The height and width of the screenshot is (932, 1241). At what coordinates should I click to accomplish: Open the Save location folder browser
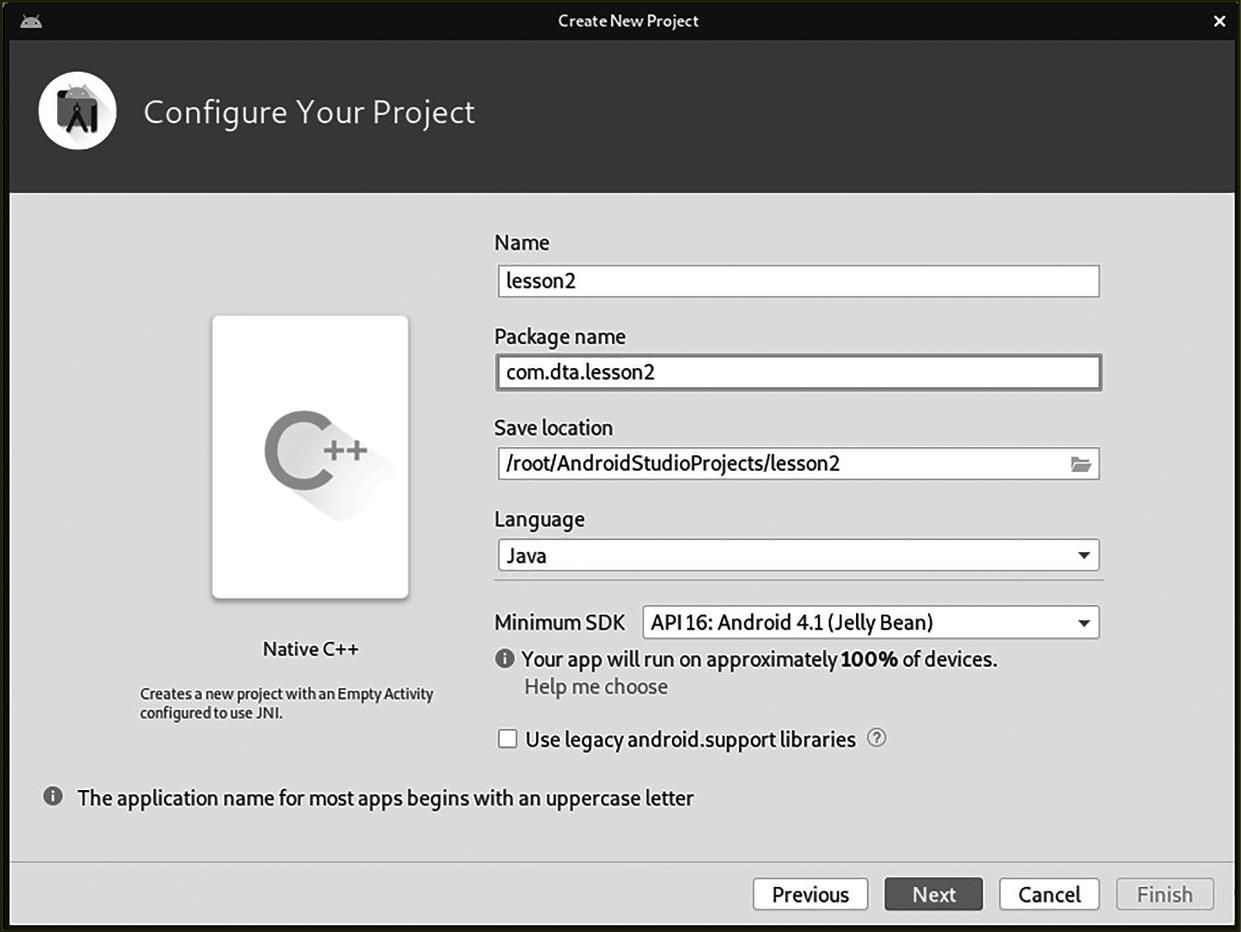[x=1080, y=464]
